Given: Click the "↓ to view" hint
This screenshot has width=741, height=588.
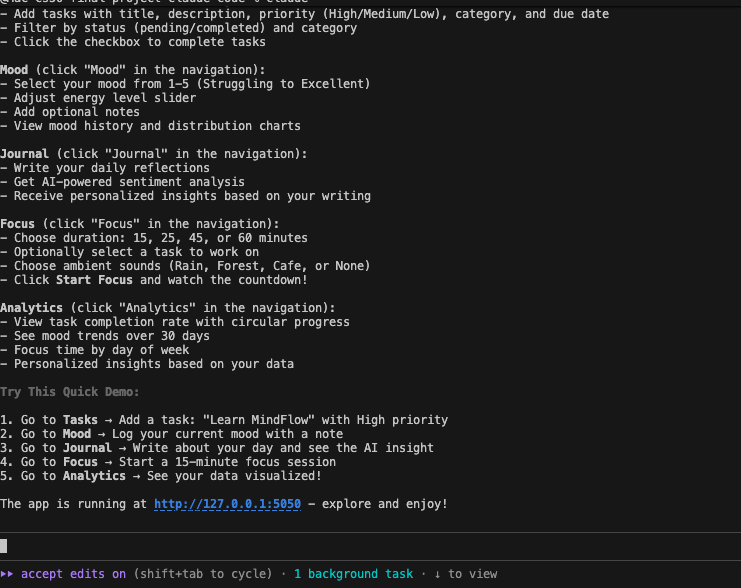Looking at the screenshot, I should pyautogui.click(x=465, y=574).
